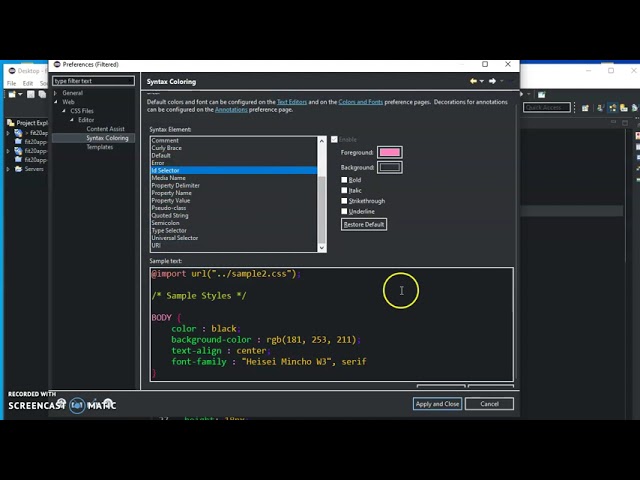Open the New wizard dropdown arrow
Viewport: 640px width, 480px height.
coord(20,94)
